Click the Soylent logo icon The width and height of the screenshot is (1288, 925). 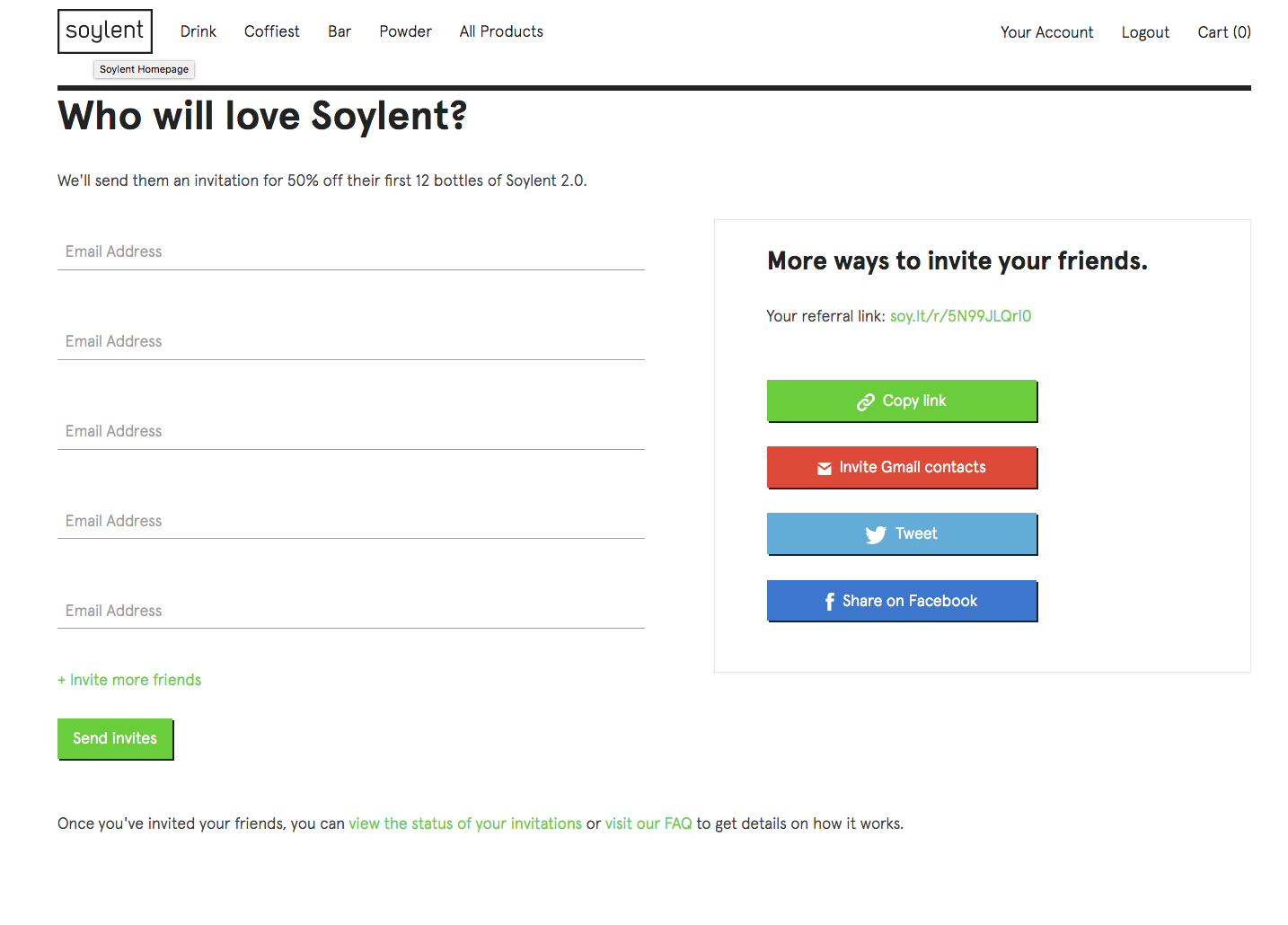click(x=105, y=31)
